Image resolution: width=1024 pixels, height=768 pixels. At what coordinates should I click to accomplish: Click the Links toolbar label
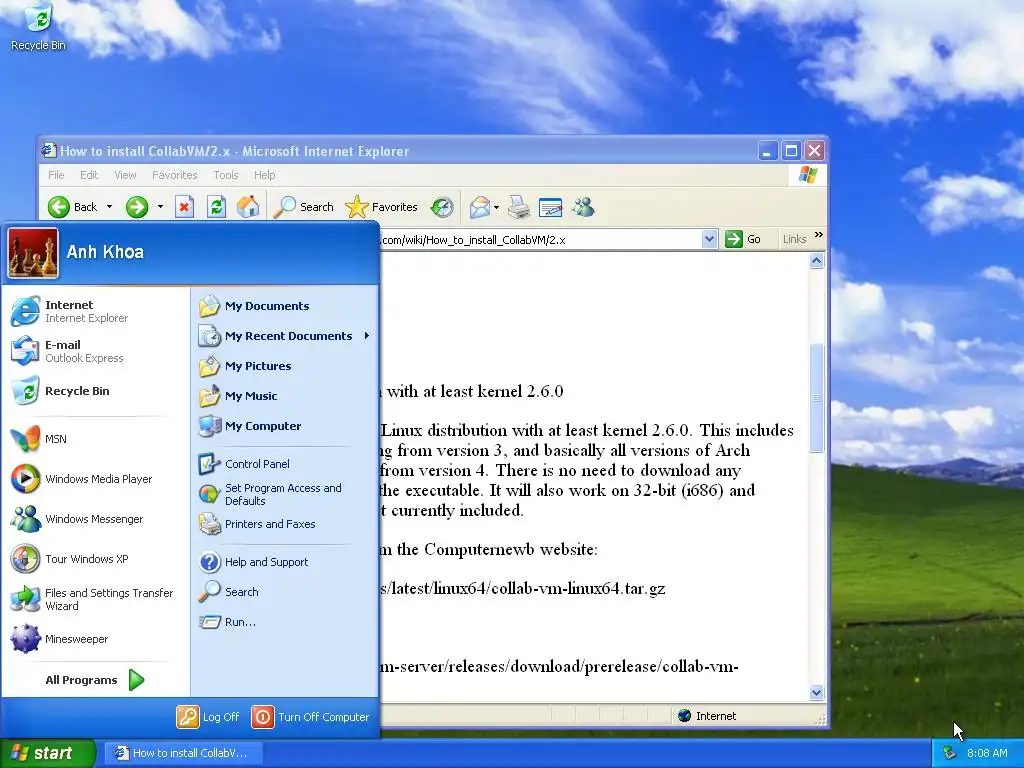click(794, 239)
